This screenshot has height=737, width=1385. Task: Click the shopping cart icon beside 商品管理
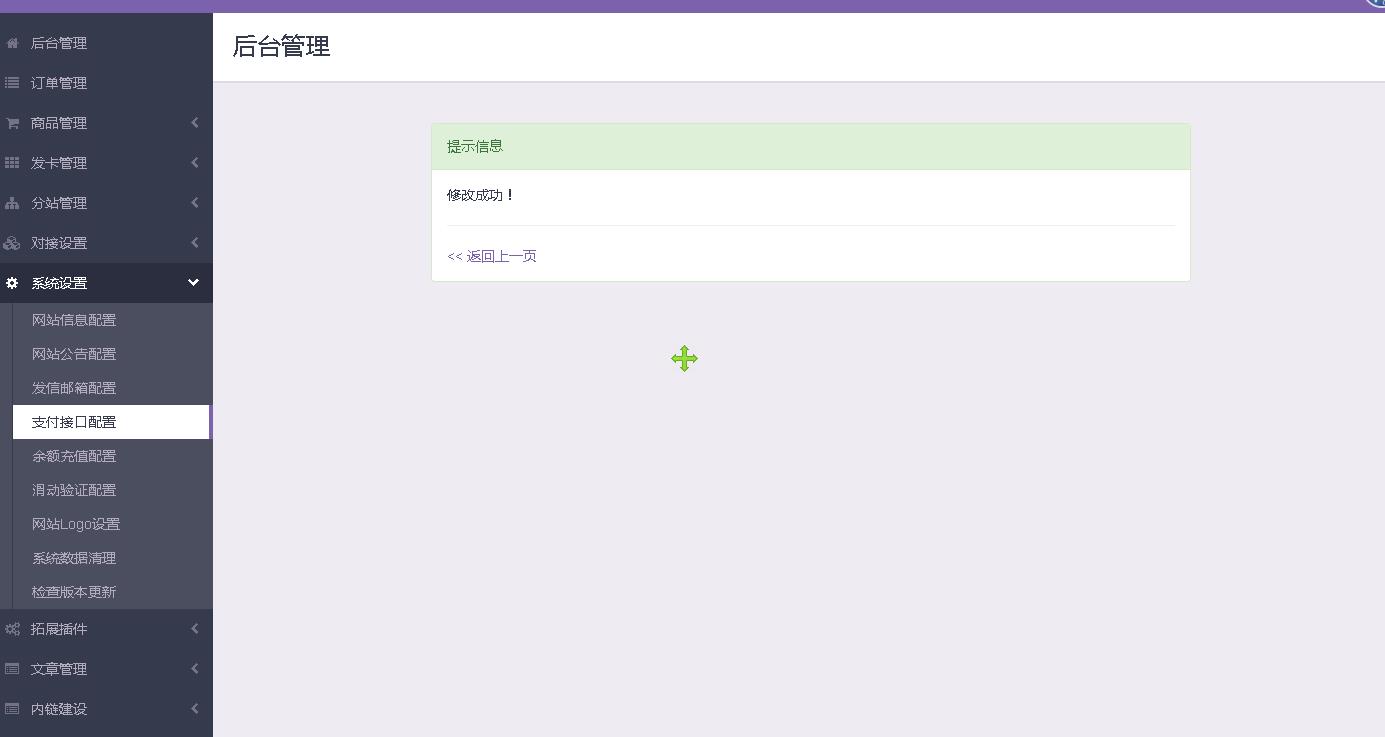pos(12,123)
